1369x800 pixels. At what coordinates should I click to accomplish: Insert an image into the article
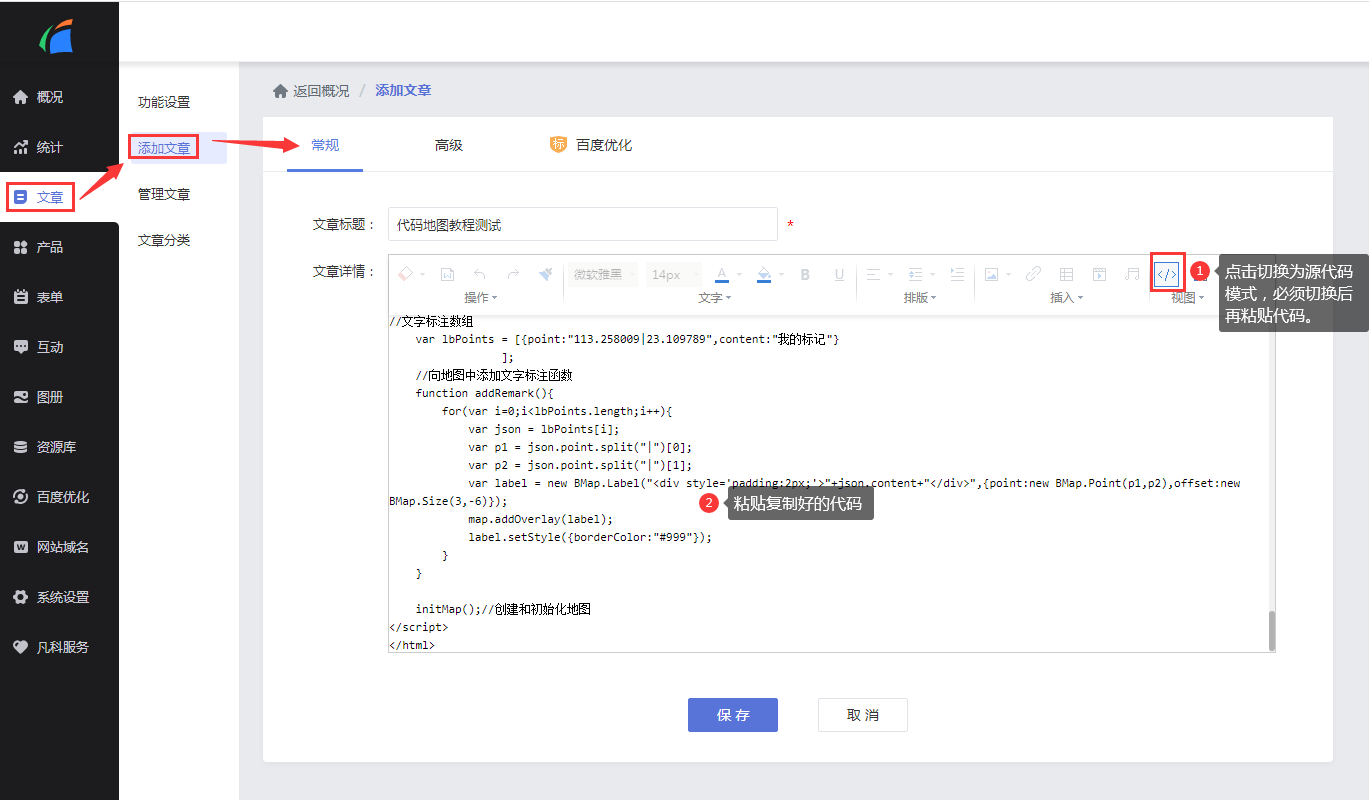coord(990,272)
